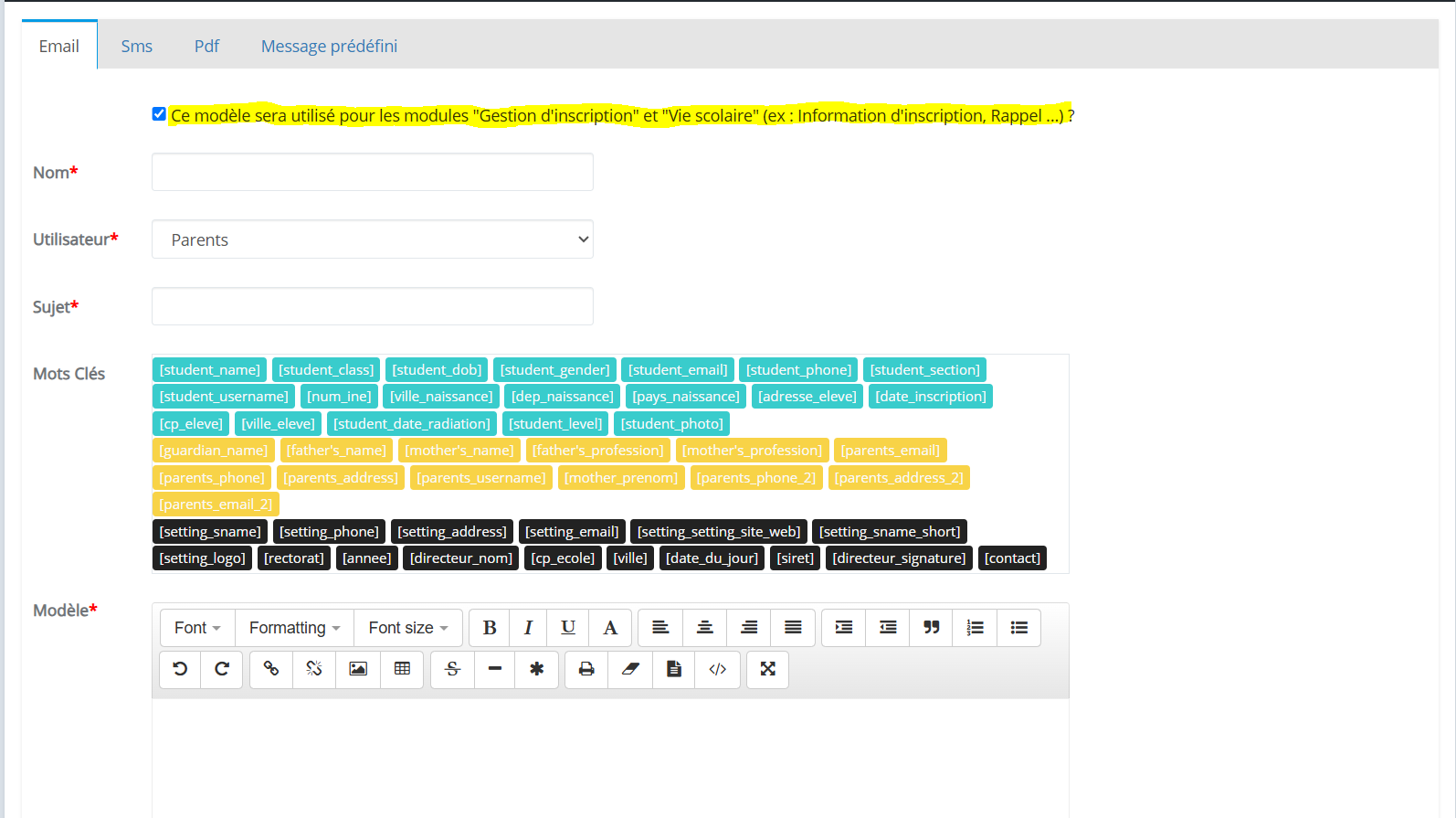Insert the [contact] keyword
1456x818 pixels.
click(x=1012, y=558)
